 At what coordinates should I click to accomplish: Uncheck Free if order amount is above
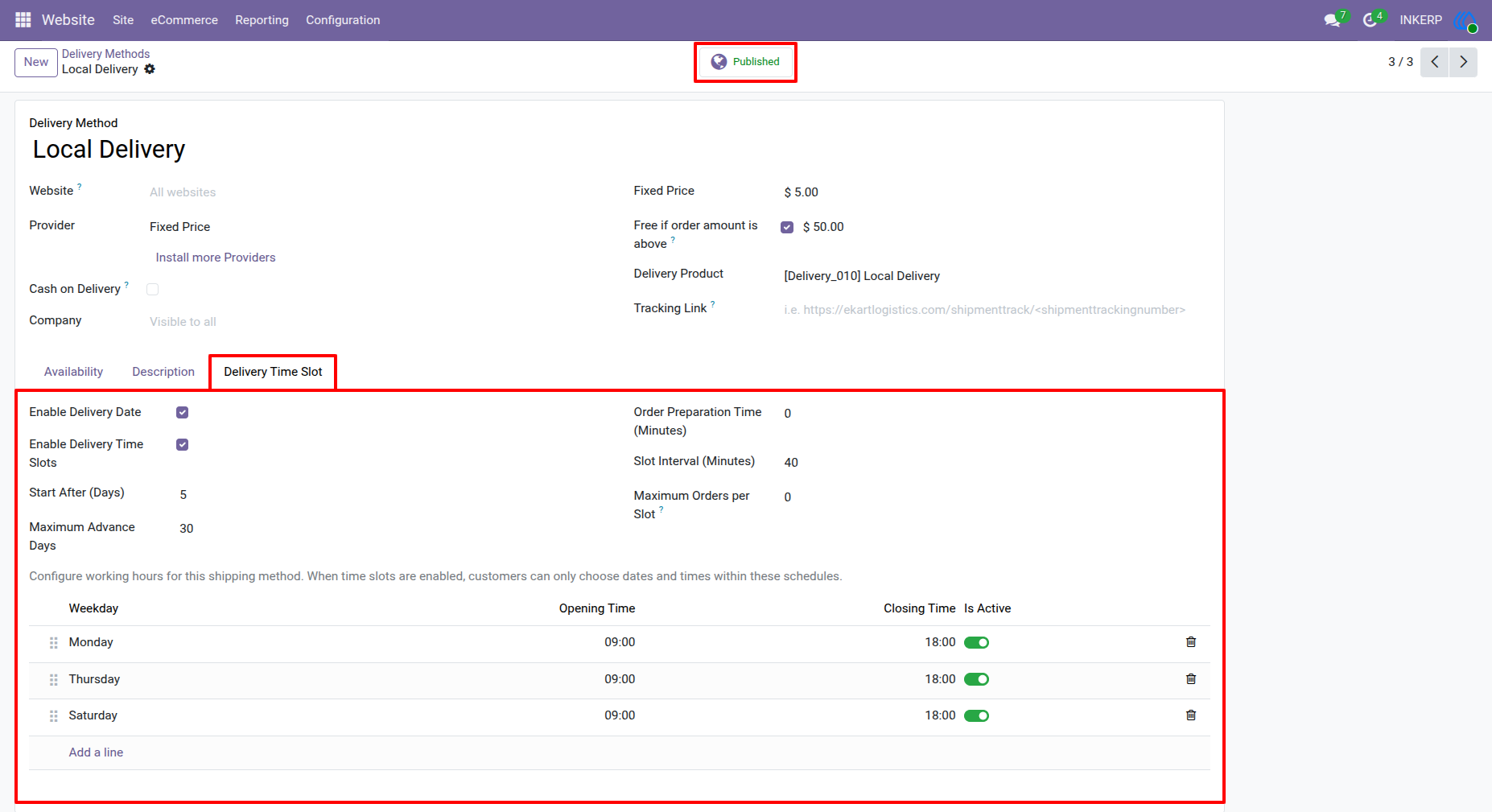point(787,228)
